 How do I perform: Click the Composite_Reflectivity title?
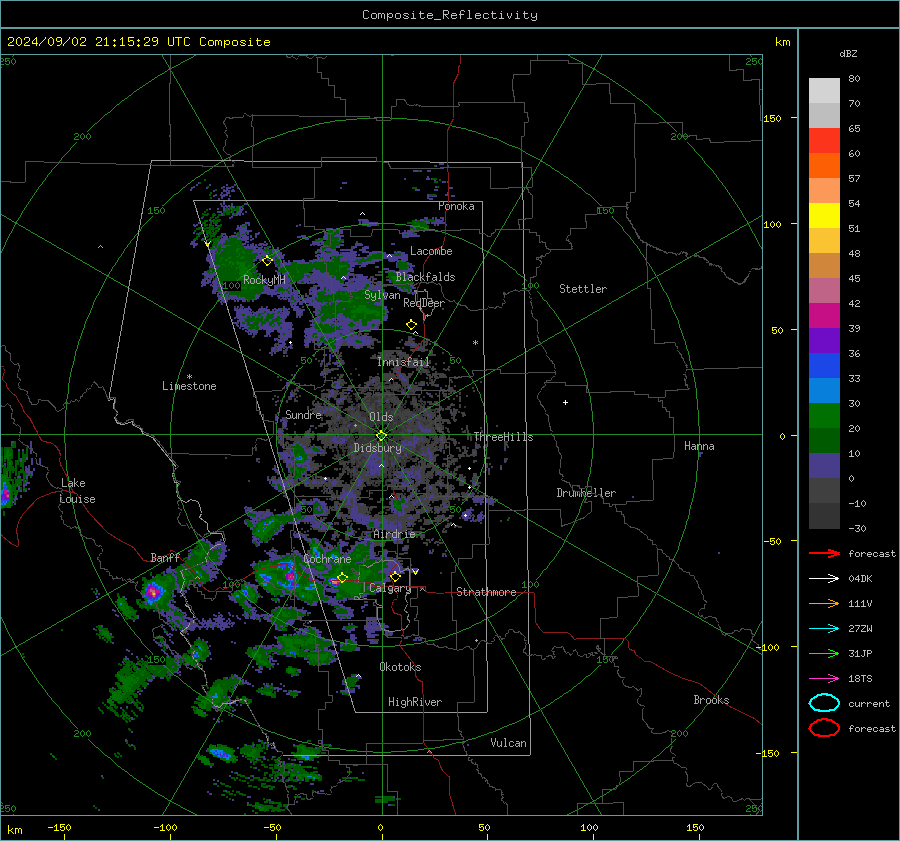pos(450,15)
